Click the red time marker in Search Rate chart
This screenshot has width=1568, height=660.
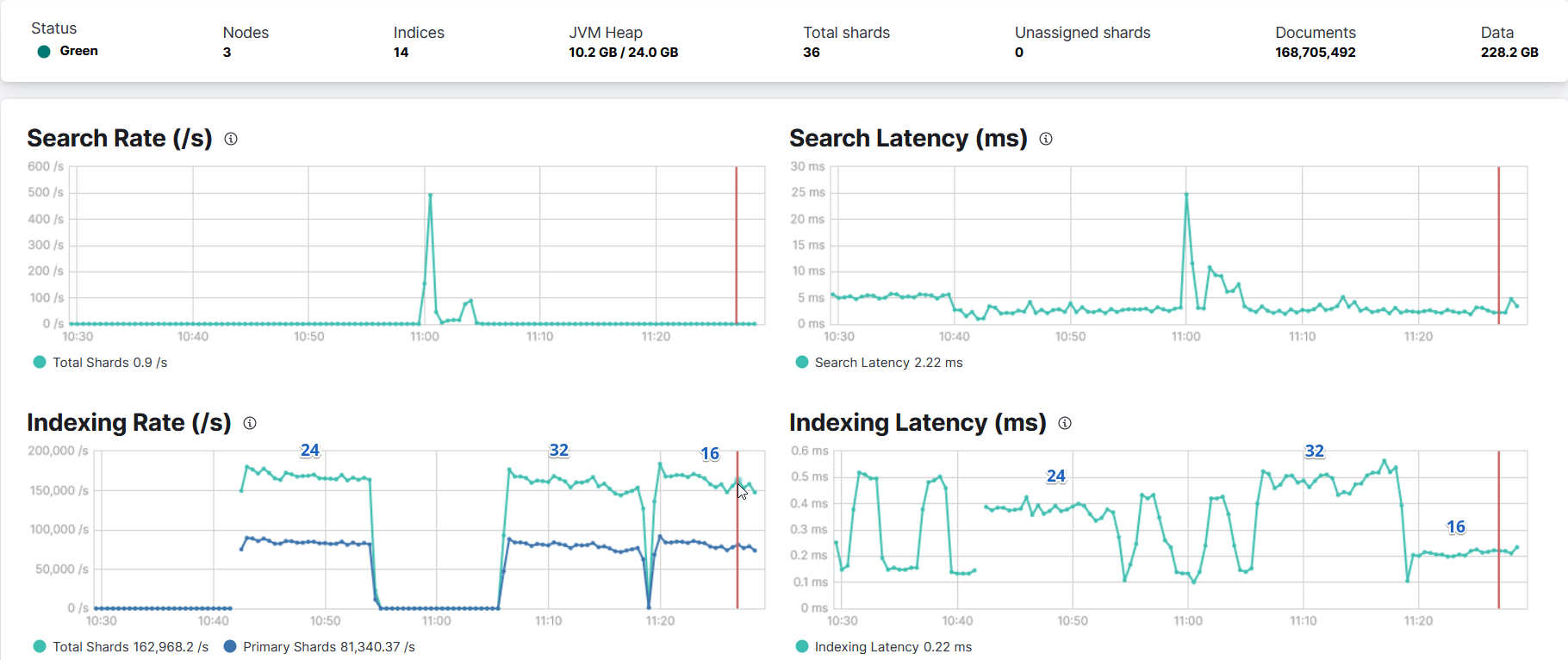(x=737, y=246)
